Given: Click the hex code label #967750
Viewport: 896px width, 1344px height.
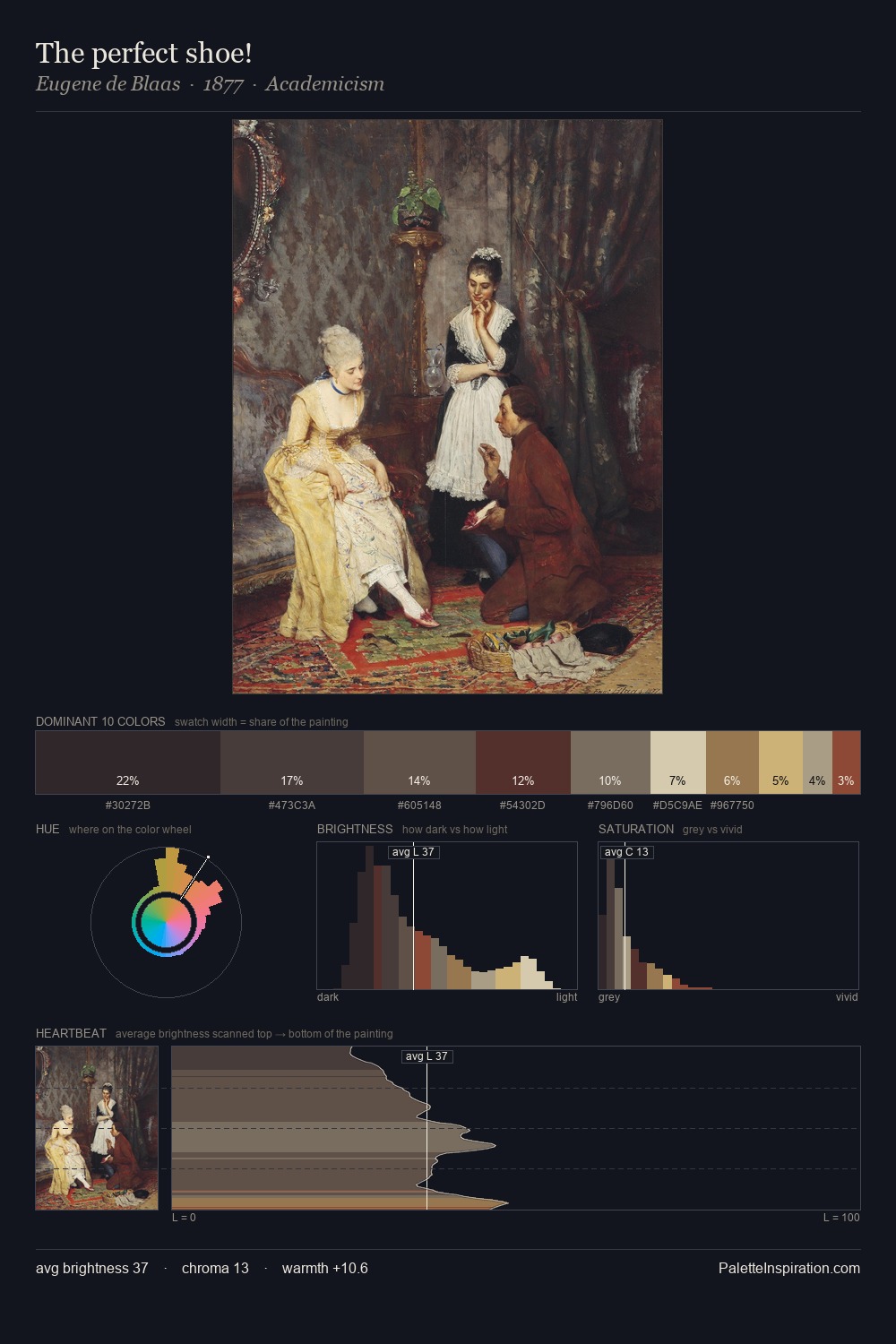Looking at the screenshot, I should (x=732, y=806).
